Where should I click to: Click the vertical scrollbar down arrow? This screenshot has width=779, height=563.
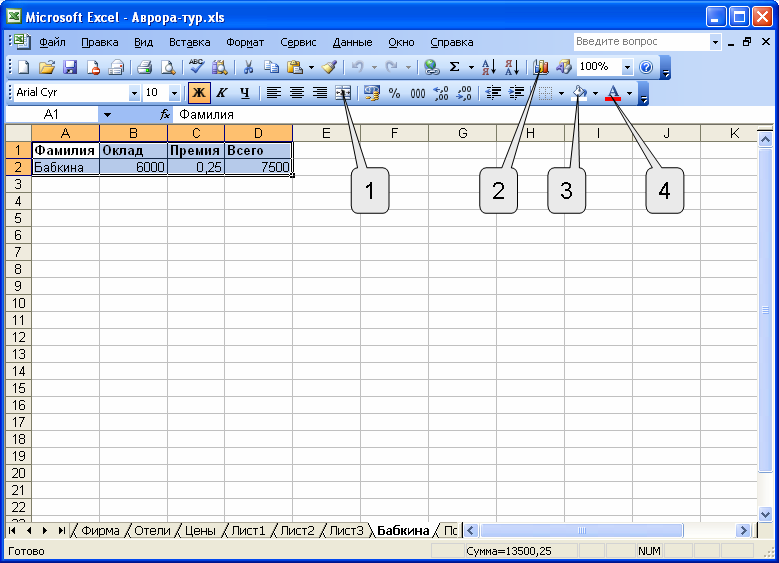pos(765,514)
